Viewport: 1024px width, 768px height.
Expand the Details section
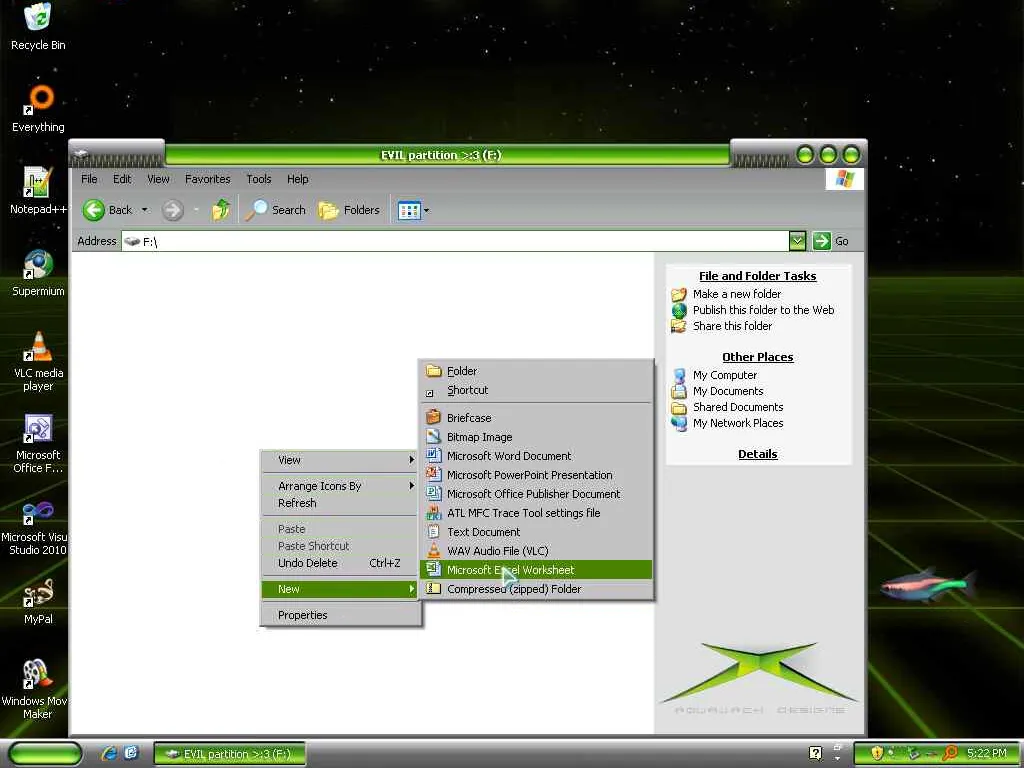coord(758,454)
